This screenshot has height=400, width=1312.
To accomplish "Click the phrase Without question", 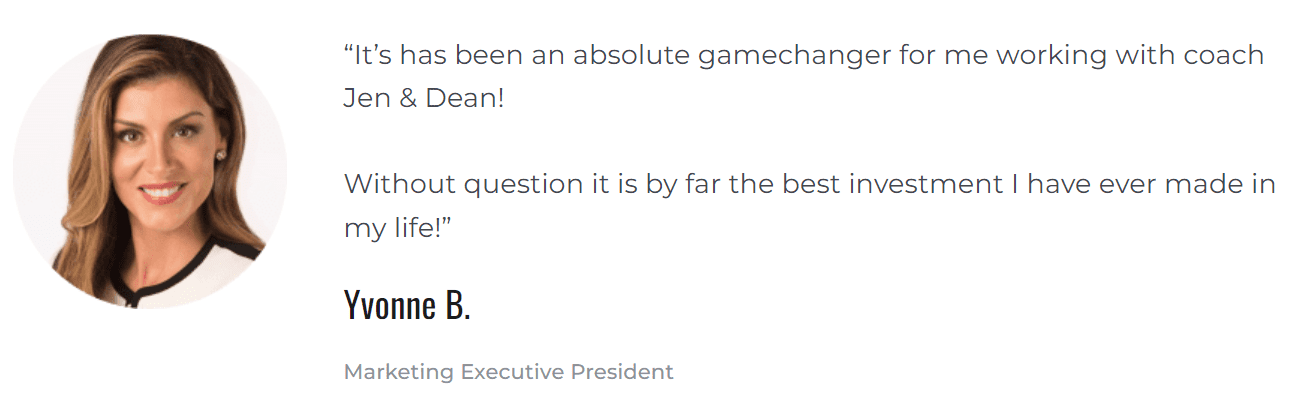I will click(x=462, y=184).
